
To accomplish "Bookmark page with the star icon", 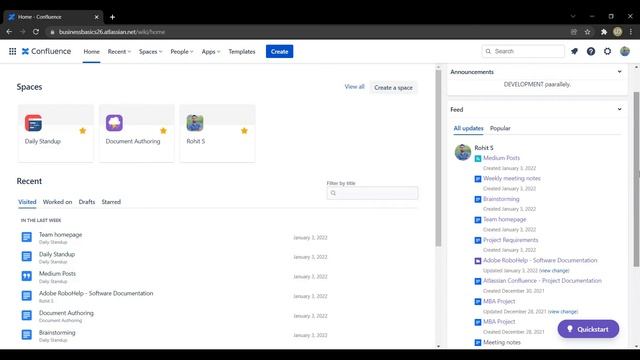I will [x=587, y=32].
